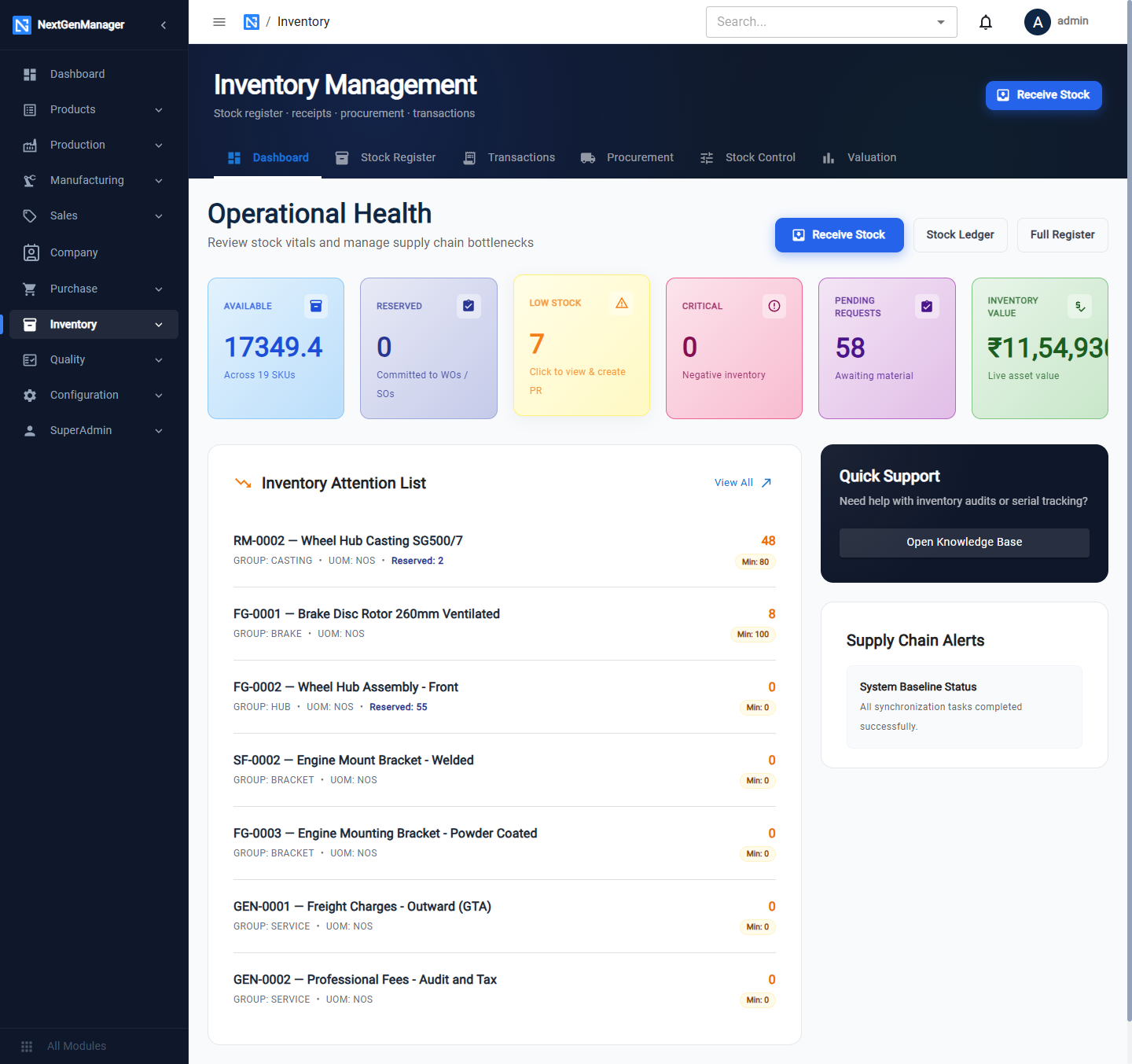Click the Company icon in sidebar

[x=31, y=252]
